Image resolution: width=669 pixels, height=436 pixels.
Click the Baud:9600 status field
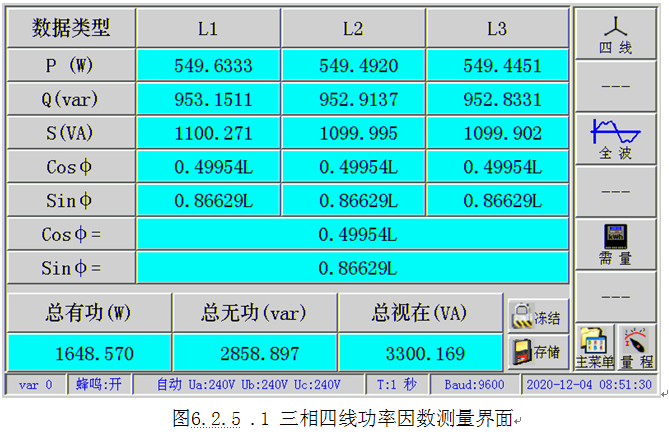(x=474, y=384)
